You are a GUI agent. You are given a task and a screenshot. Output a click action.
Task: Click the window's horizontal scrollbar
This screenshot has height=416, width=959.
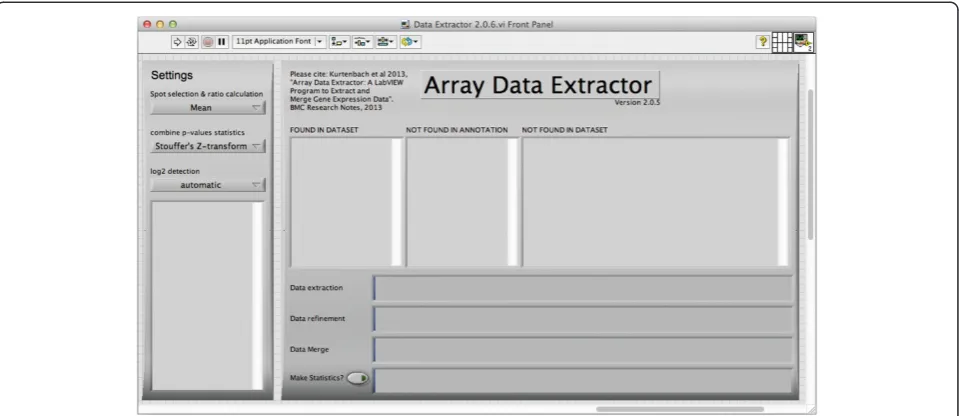click(679, 409)
